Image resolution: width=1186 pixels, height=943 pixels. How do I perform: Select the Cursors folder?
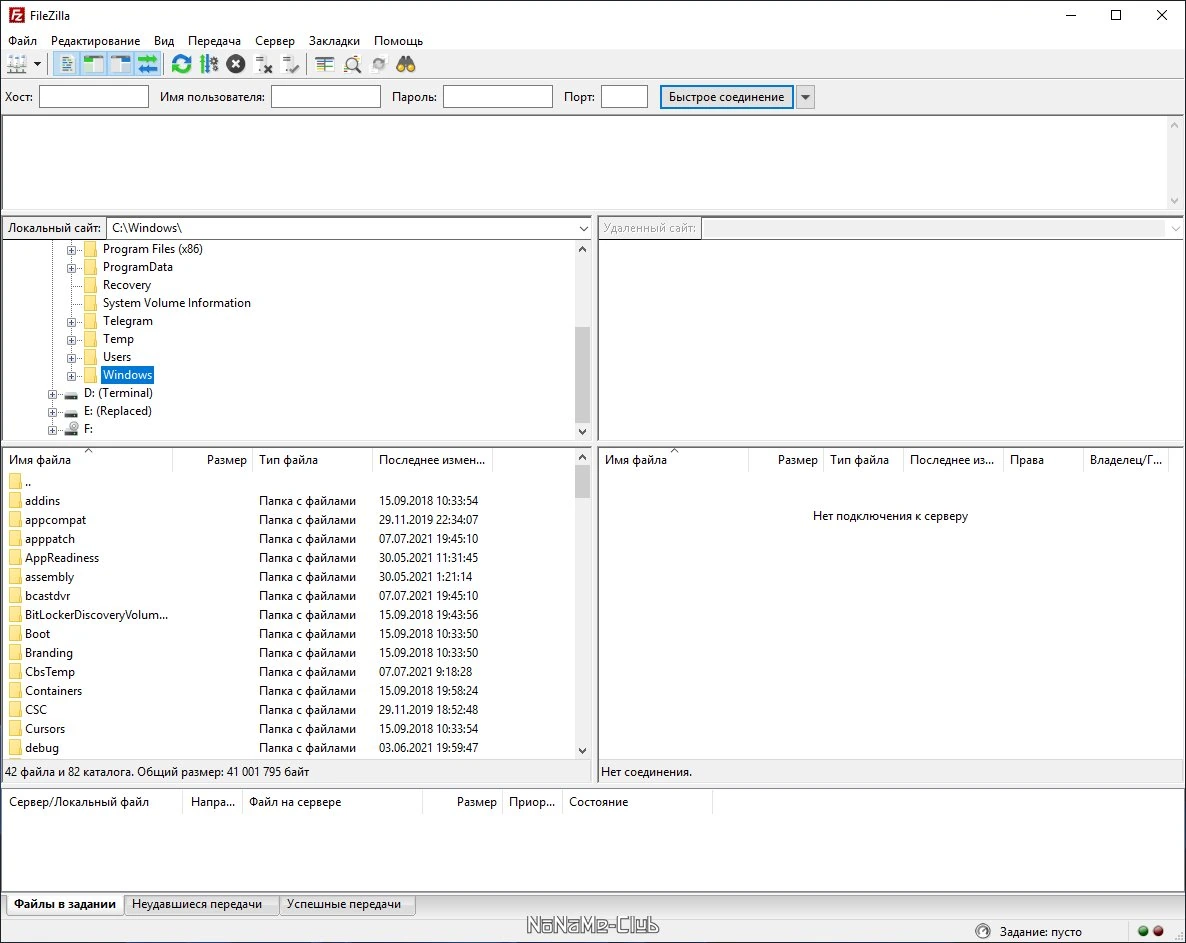(x=45, y=729)
